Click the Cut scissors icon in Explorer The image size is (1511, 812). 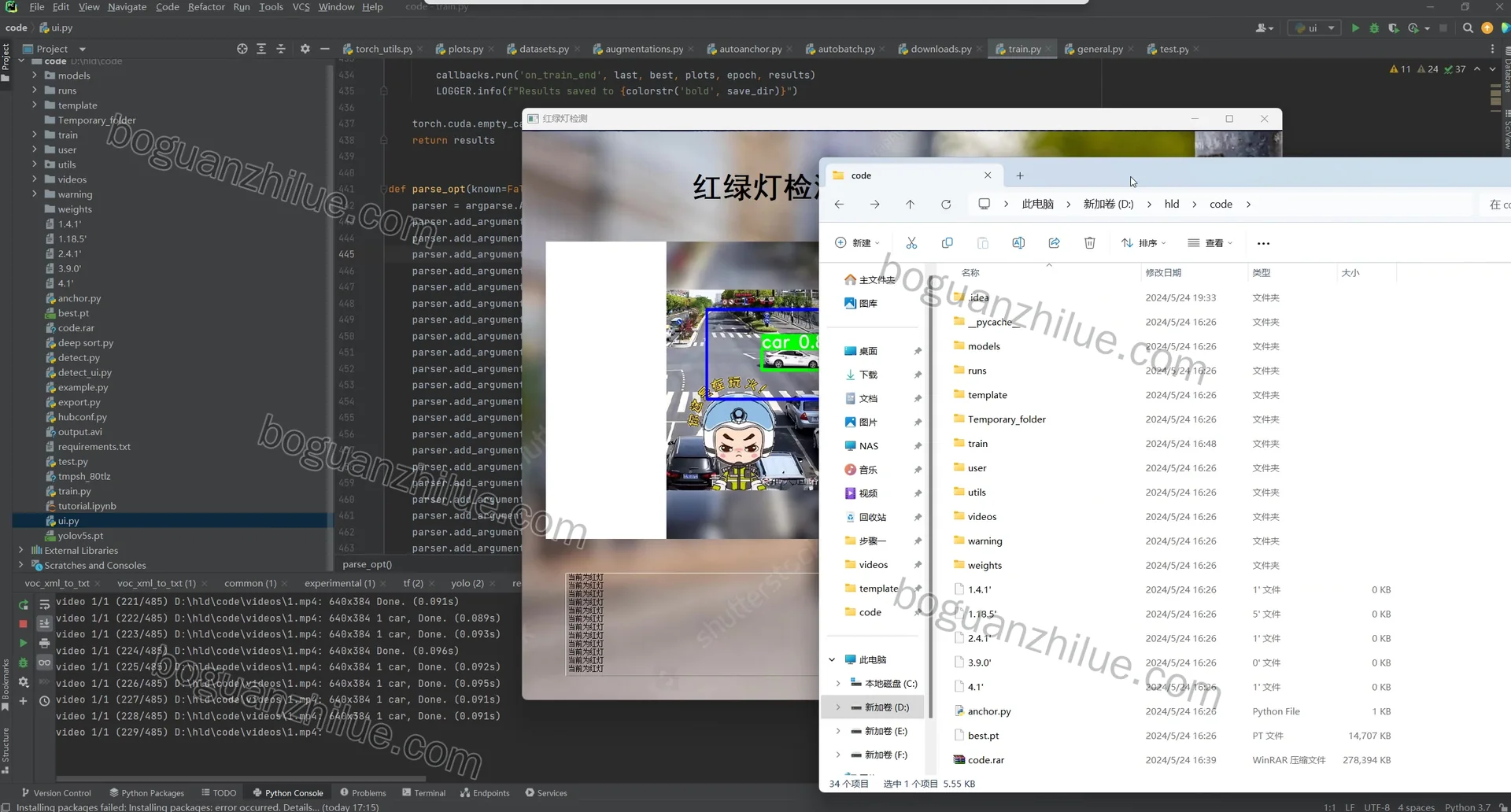tap(911, 243)
